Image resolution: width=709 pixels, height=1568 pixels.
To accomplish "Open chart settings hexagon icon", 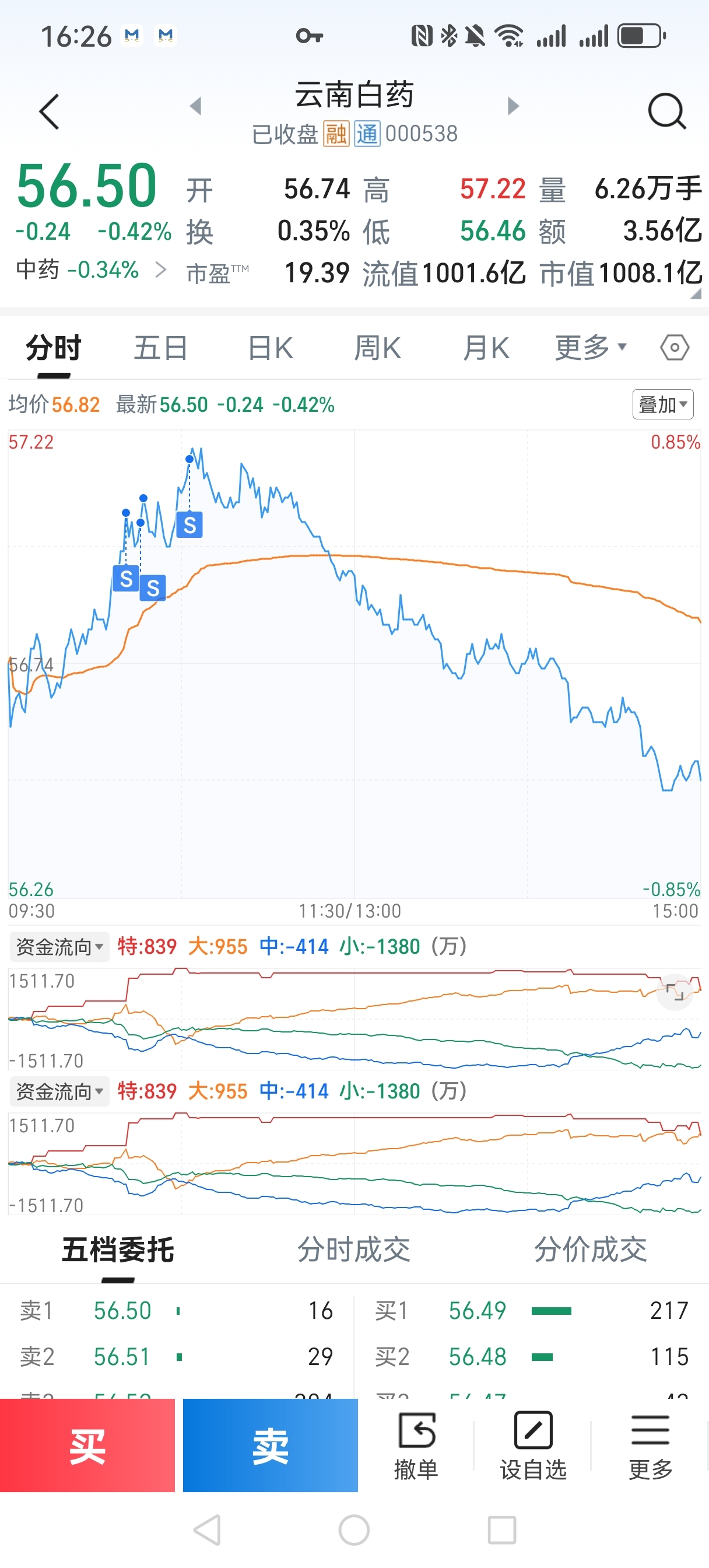I will click(x=675, y=348).
